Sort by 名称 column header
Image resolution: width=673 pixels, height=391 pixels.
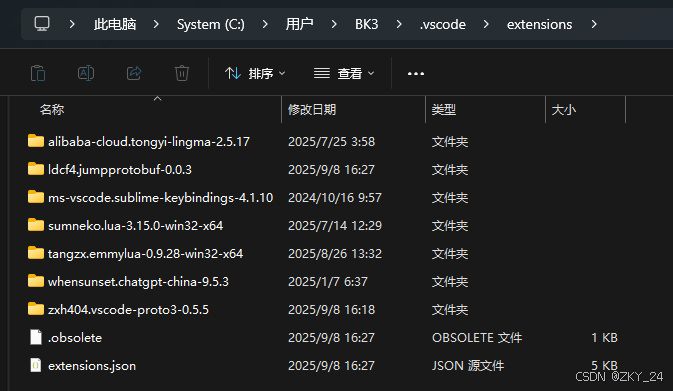tap(52, 110)
